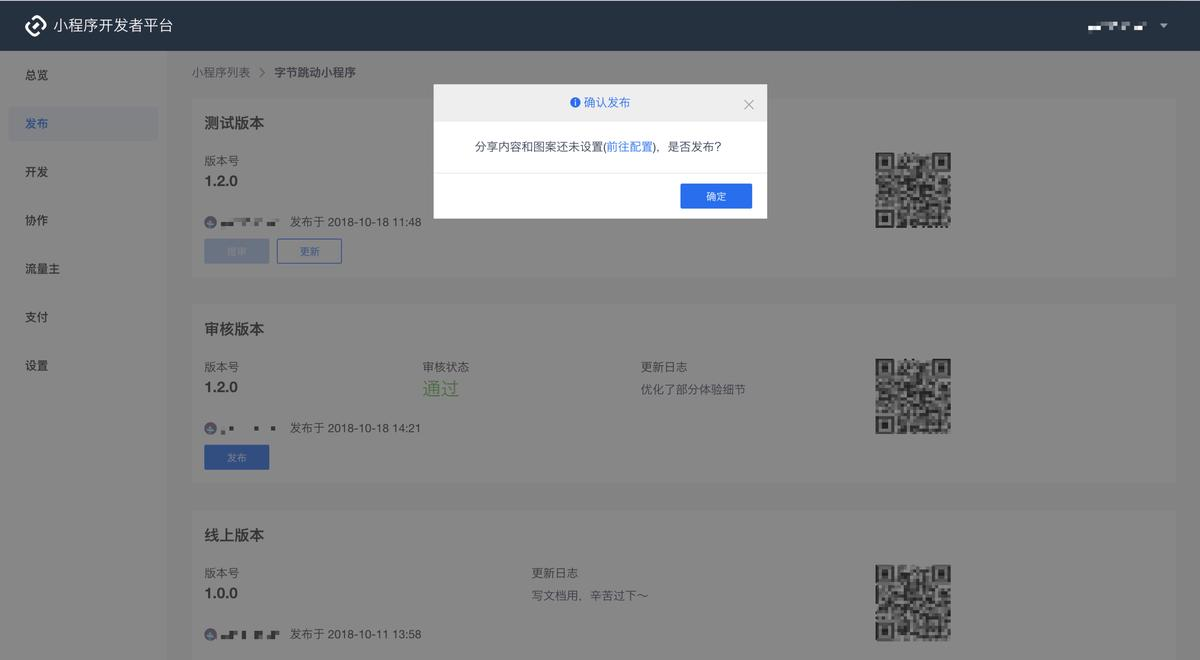The height and width of the screenshot is (660, 1200).
Task: Navigate to the 设置 page
Action: [37, 365]
